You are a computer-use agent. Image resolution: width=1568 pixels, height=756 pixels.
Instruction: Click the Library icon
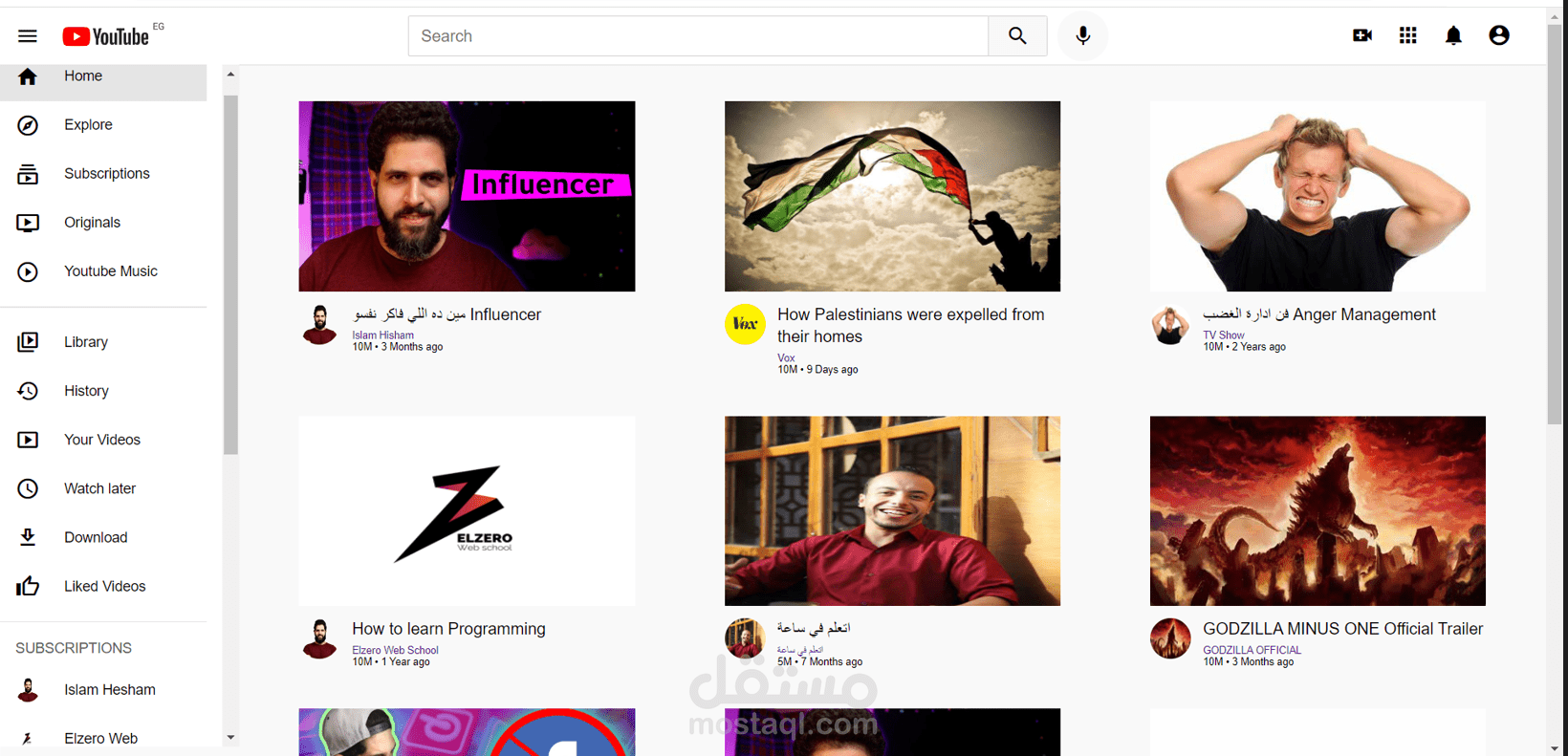28,342
